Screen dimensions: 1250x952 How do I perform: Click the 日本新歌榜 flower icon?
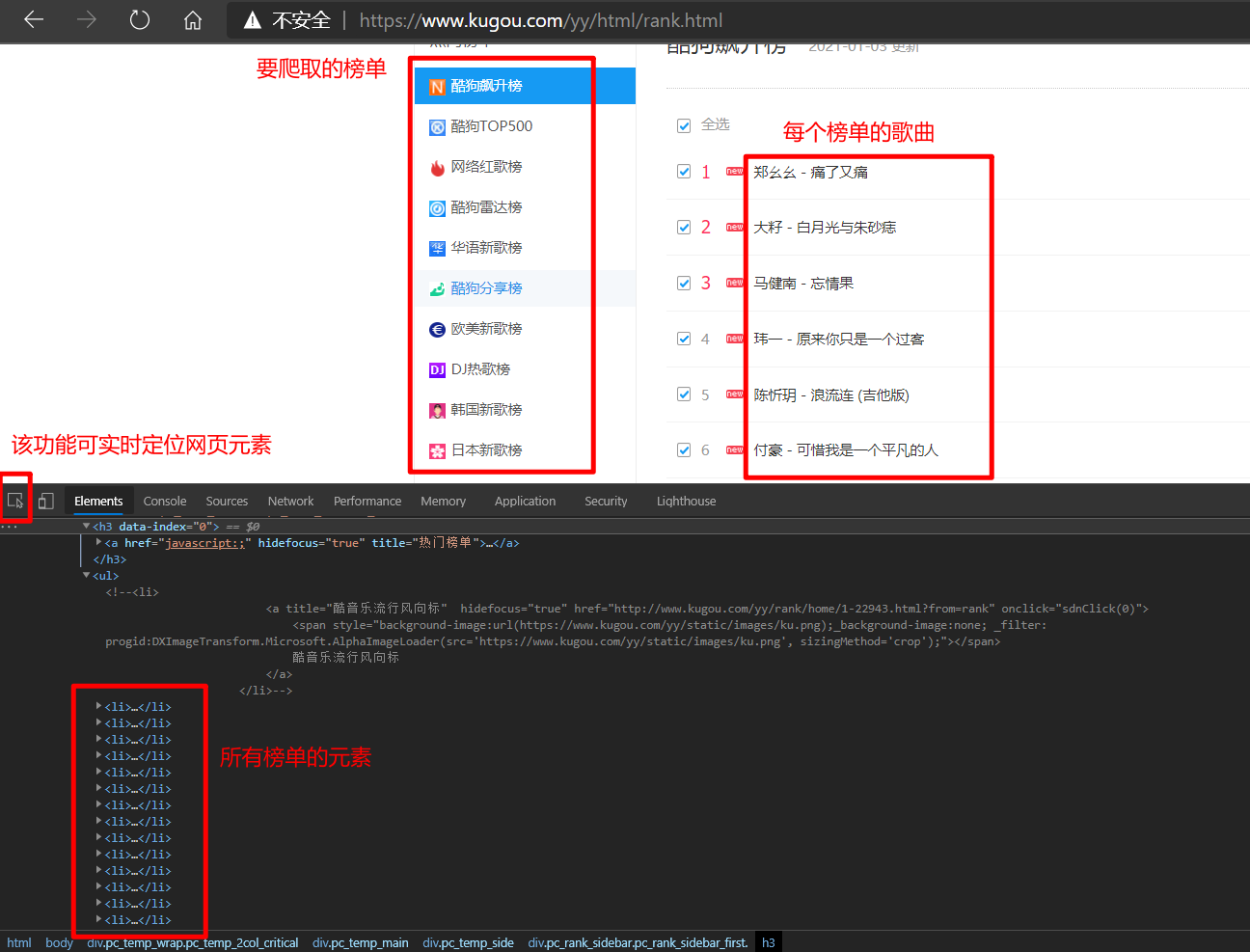click(x=437, y=451)
